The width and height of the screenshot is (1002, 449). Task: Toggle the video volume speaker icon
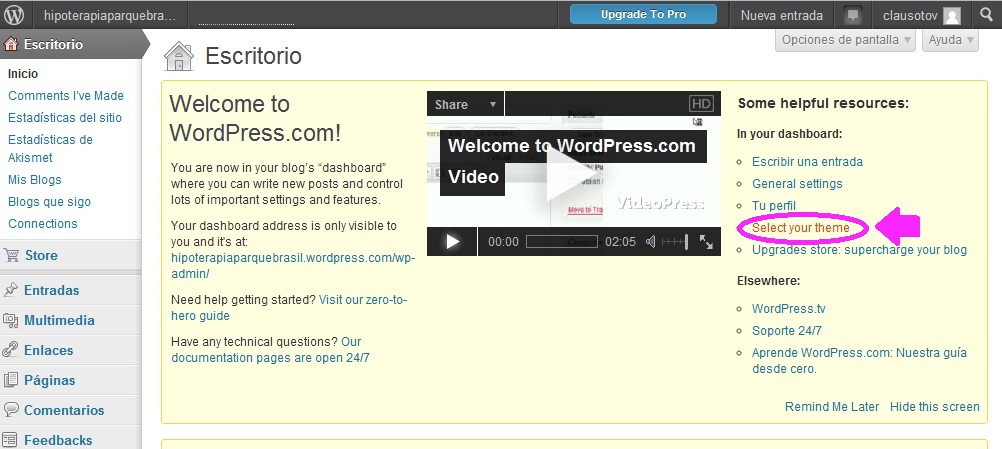point(651,241)
